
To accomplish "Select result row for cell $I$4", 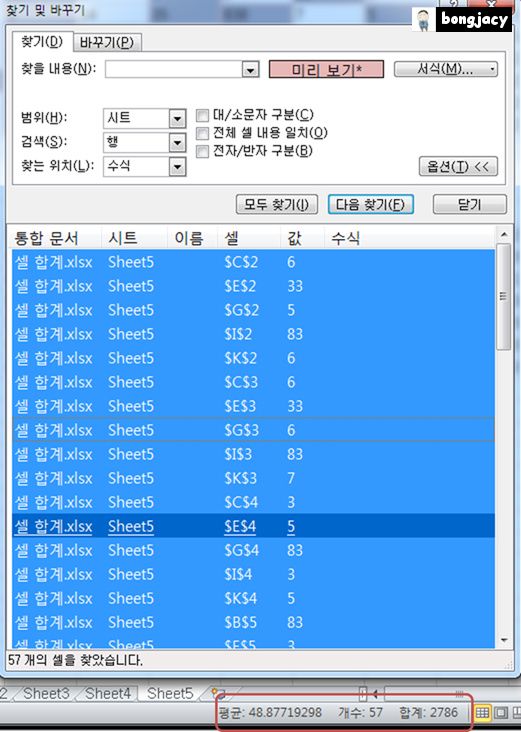I will 253,574.
